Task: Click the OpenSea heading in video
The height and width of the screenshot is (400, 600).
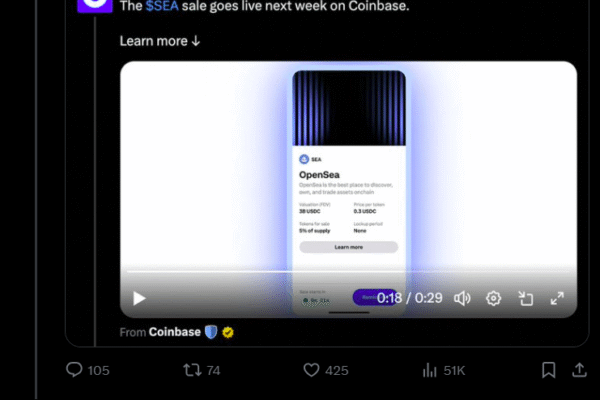Action: coord(319,175)
